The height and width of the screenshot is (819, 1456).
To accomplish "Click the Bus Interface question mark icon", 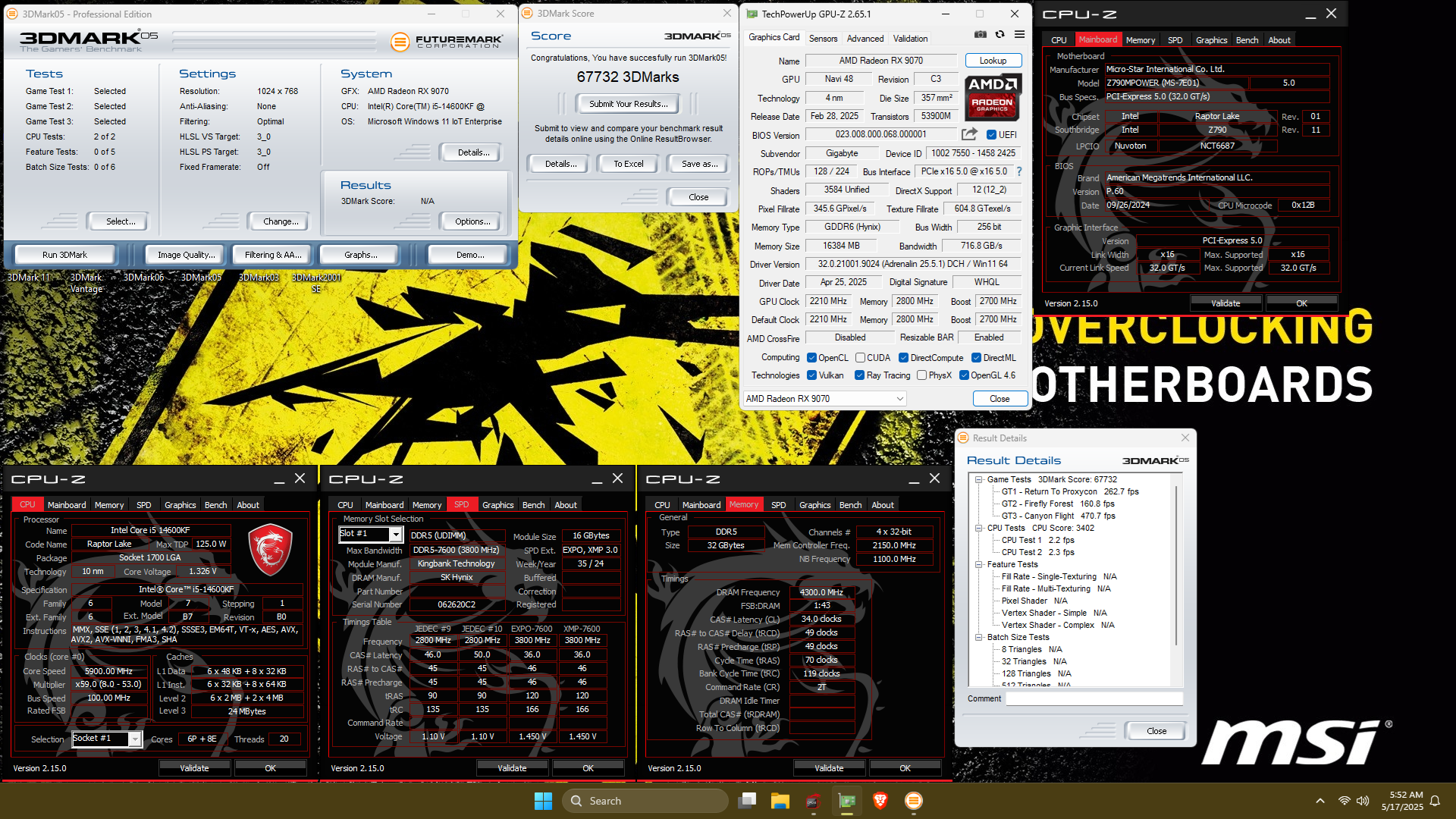I will pyautogui.click(x=1019, y=171).
